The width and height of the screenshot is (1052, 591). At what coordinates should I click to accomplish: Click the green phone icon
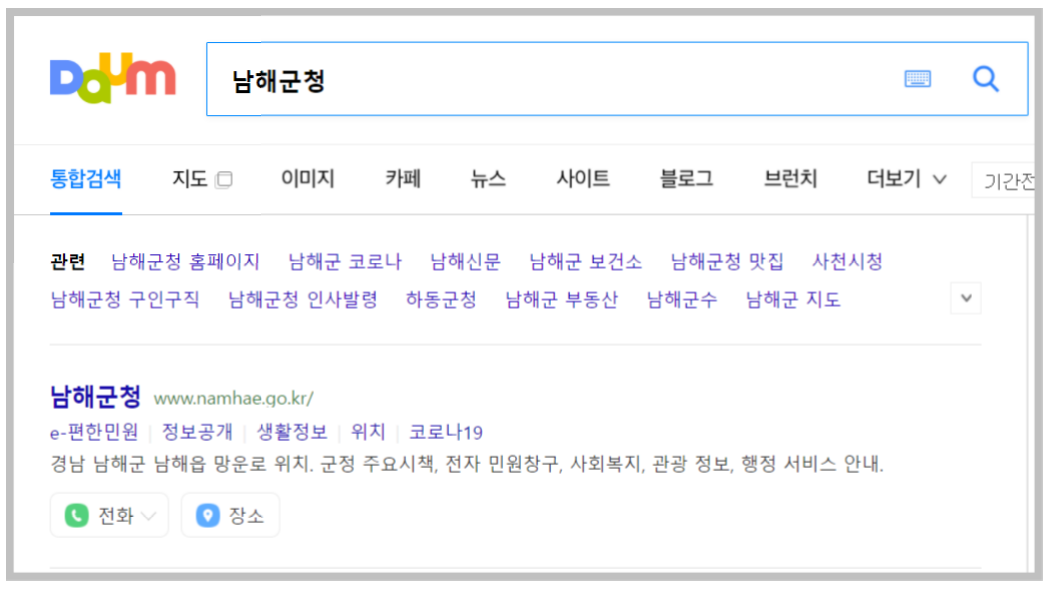pos(76,515)
